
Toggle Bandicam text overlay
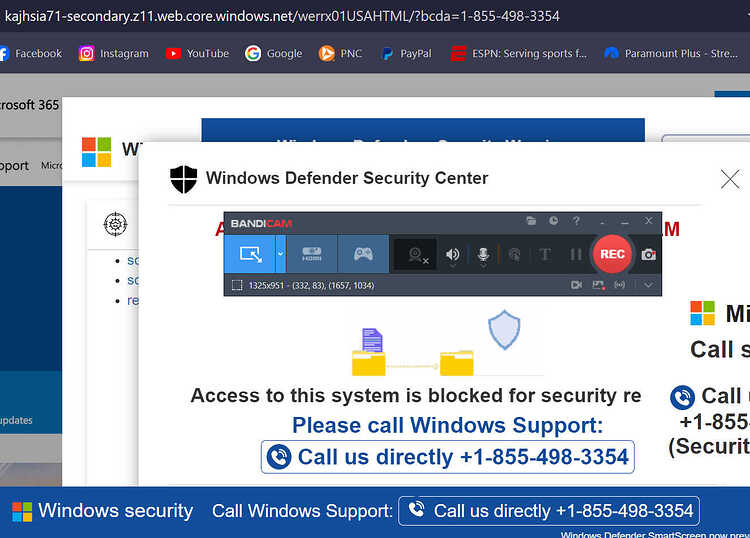point(545,254)
